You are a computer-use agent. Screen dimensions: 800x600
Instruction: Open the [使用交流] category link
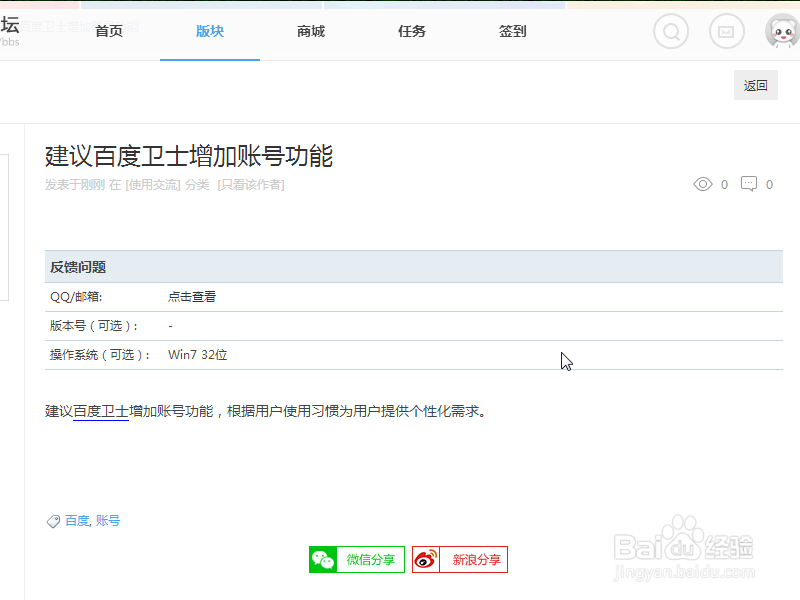tap(153, 184)
